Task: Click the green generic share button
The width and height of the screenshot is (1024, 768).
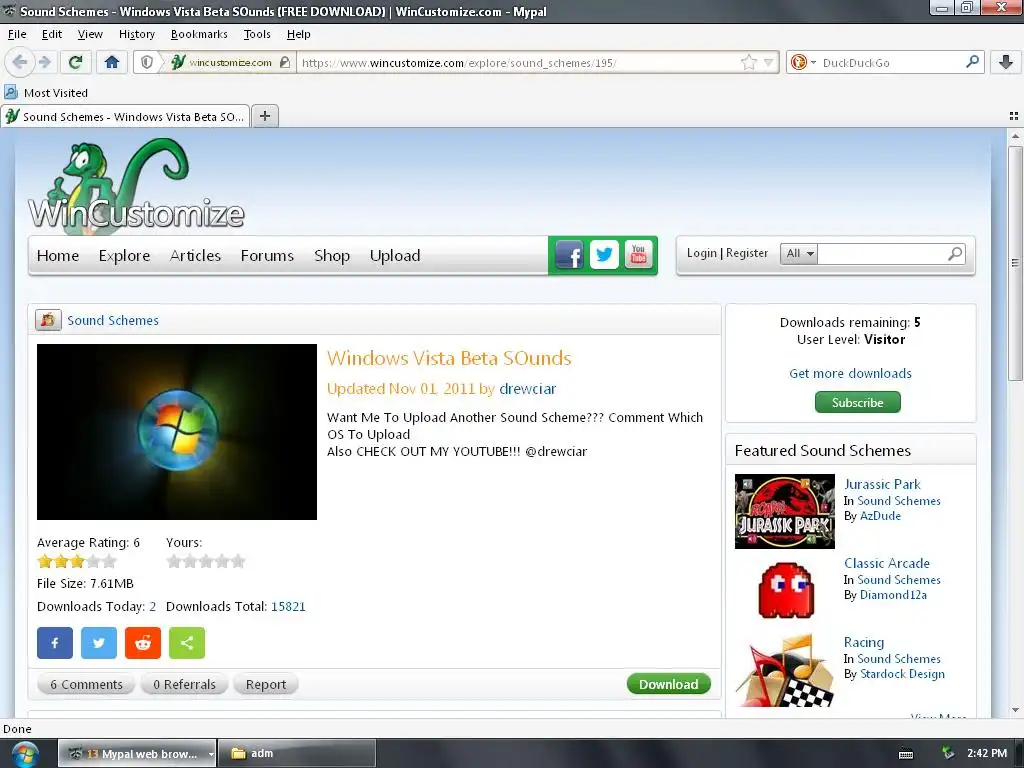Action: pos(187,643)
